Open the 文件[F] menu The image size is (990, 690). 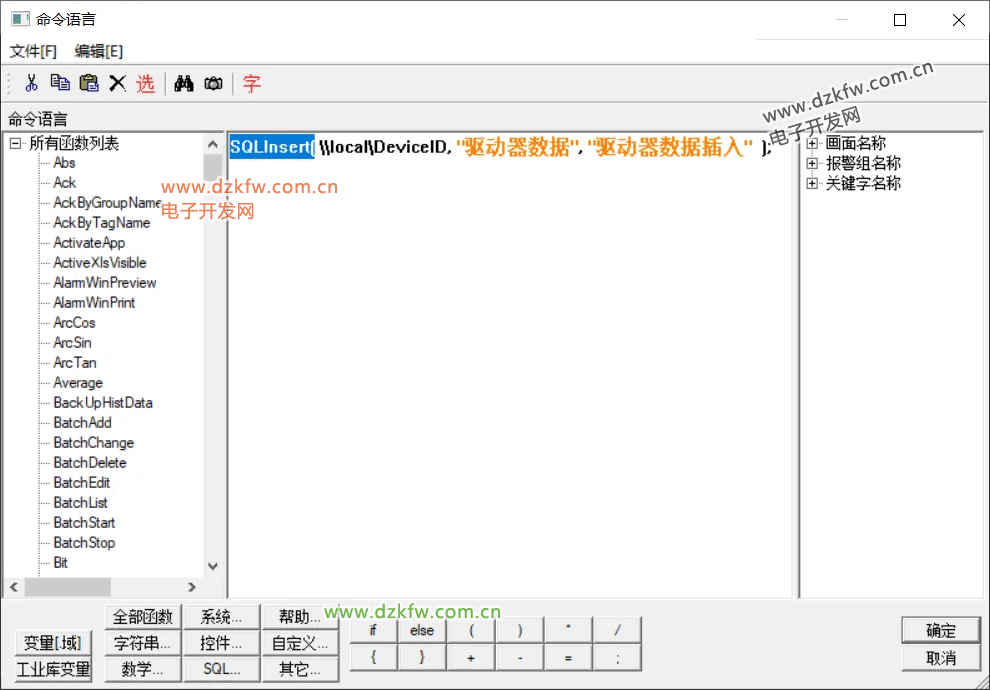[x=33, y=51]
